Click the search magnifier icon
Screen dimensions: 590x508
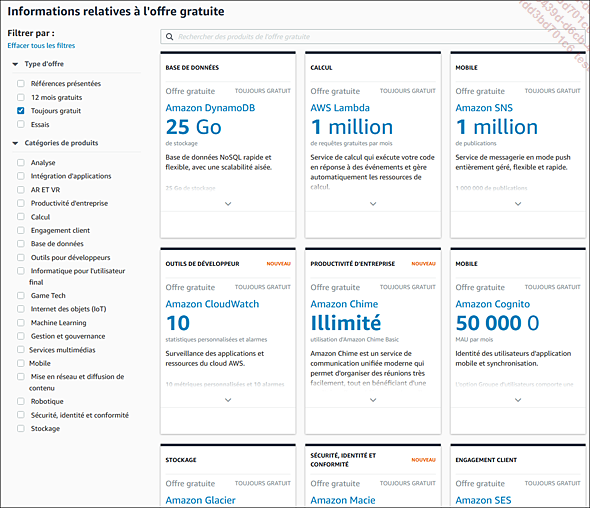170,37
